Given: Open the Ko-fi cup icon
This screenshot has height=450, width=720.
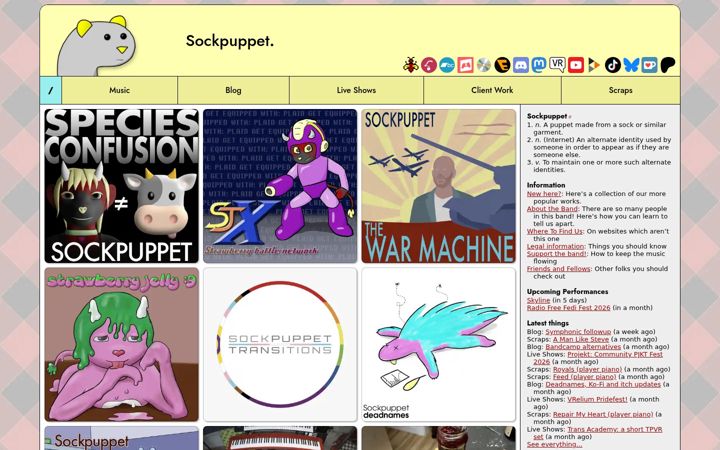Looking at the screenshot, I should coord(649,65).
